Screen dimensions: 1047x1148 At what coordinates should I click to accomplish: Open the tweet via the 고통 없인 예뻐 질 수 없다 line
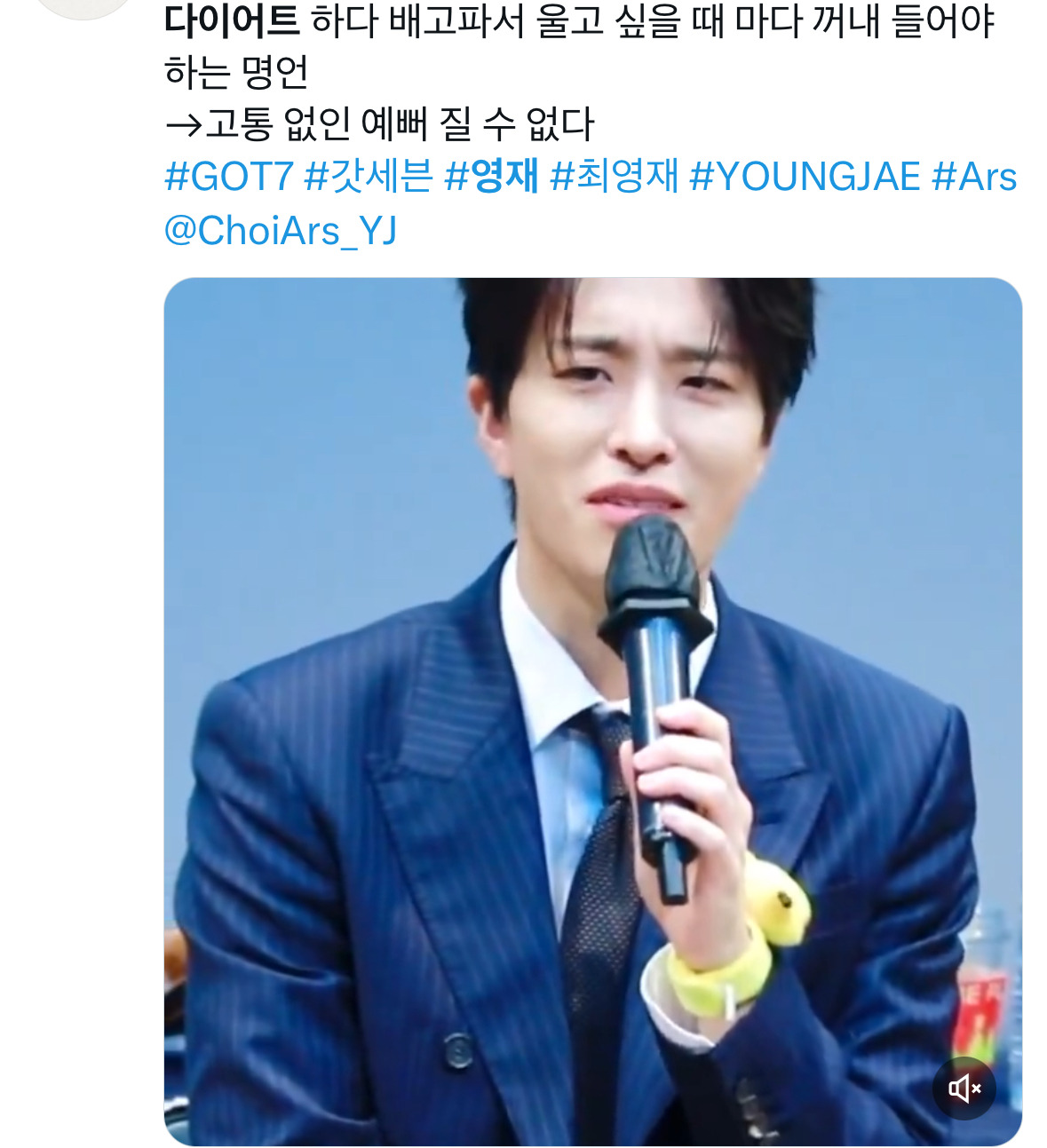pyautogui.click(x=400, y=123)
